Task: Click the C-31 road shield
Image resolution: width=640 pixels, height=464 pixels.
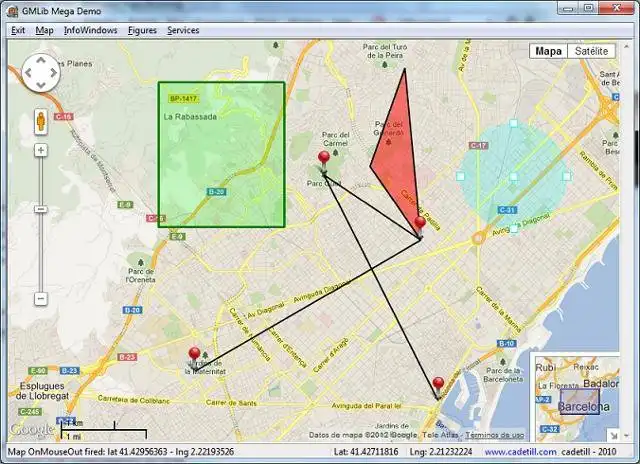Action: [x=507, y=210]
